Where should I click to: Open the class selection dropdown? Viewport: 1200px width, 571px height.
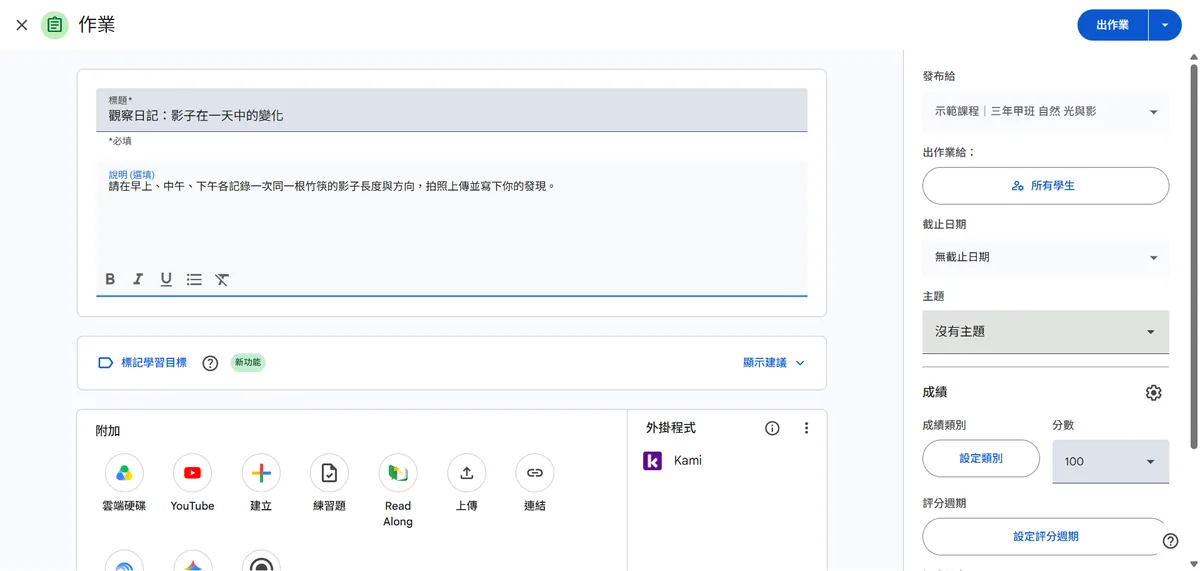tap(1045, 111)
